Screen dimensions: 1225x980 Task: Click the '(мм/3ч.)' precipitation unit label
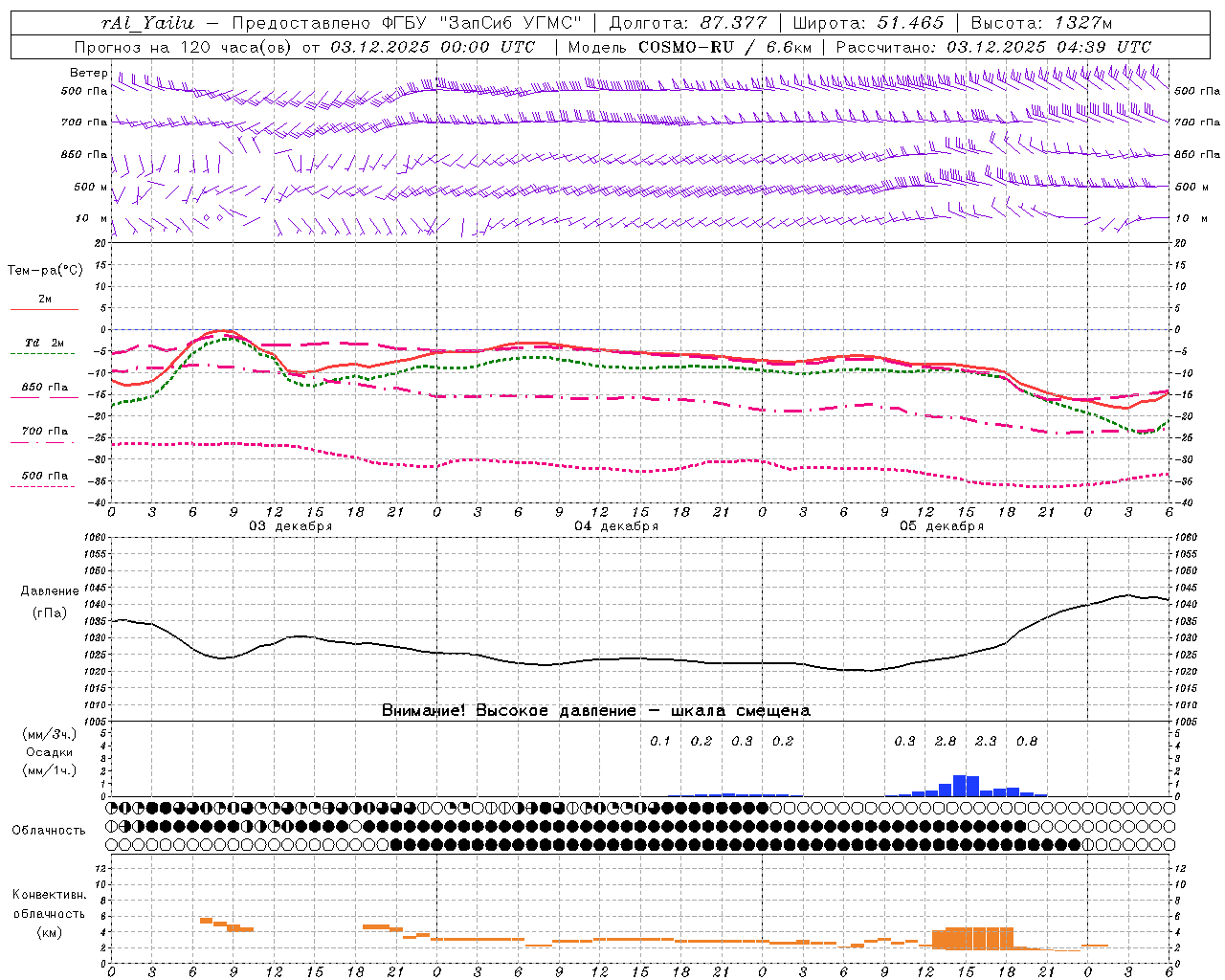pos(50,734)
